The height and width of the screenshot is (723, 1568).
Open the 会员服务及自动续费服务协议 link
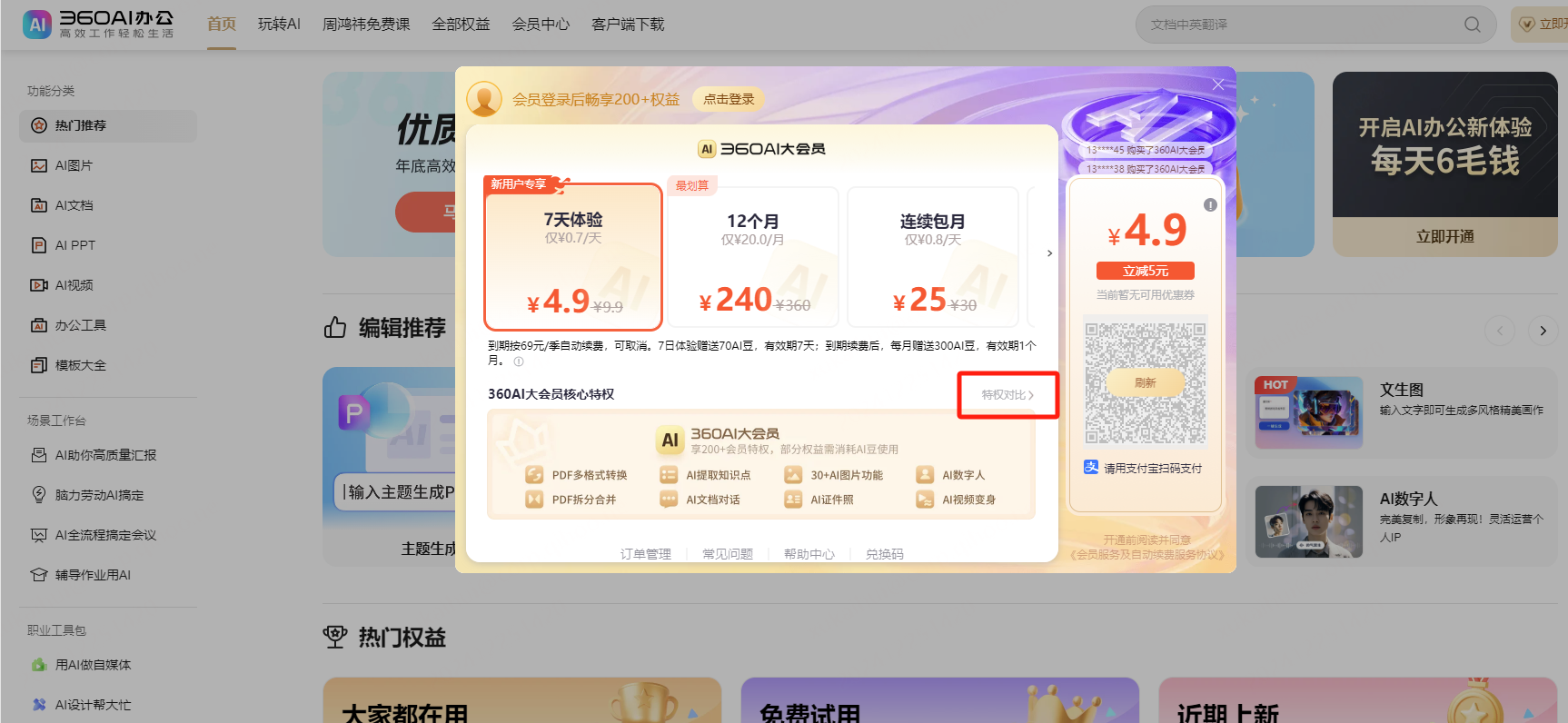coord(1147,555)
